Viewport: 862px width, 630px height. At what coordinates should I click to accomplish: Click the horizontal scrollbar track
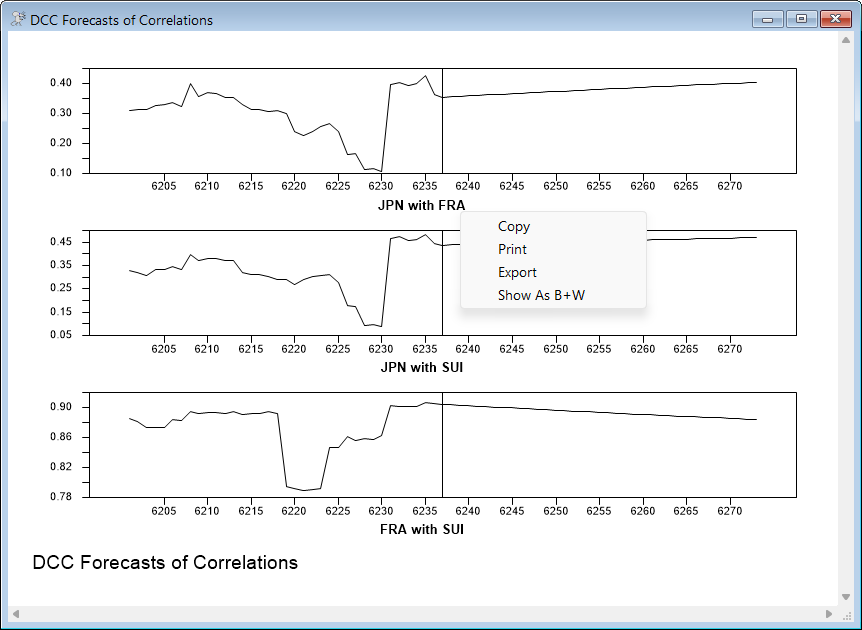(x=420, y=613)
